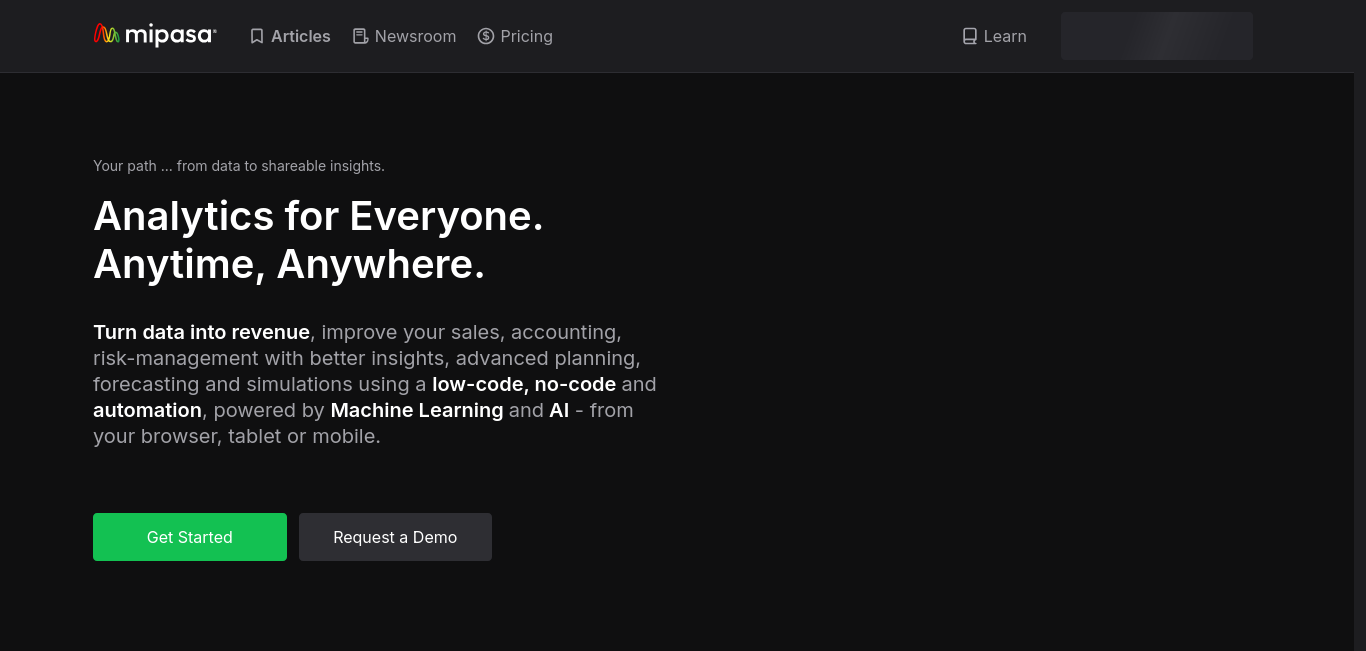Click the Newsroom newspaper icon
This screenshot has height=651, width=1366.
[x=360, y=36]
